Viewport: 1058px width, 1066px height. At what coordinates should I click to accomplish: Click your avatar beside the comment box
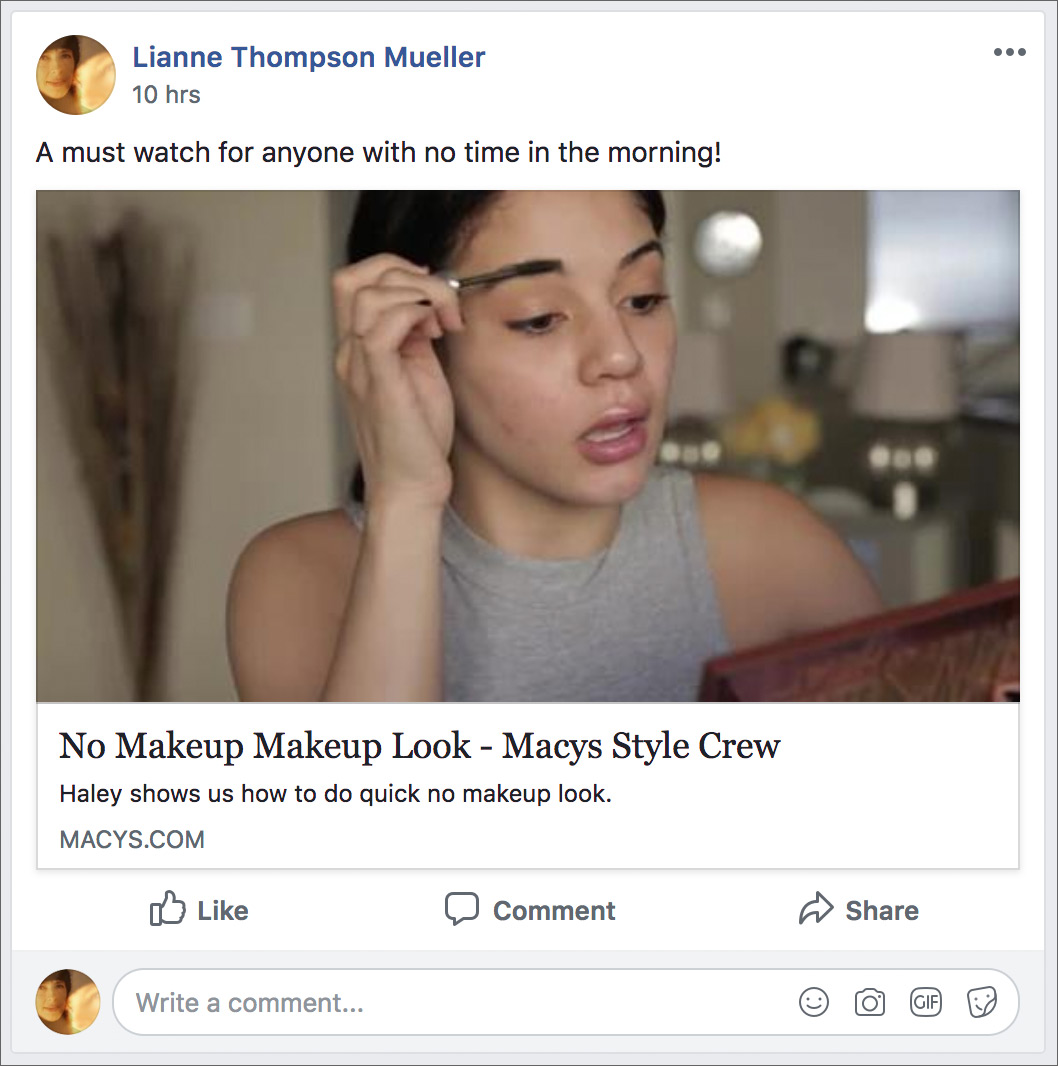(68, 1002)
